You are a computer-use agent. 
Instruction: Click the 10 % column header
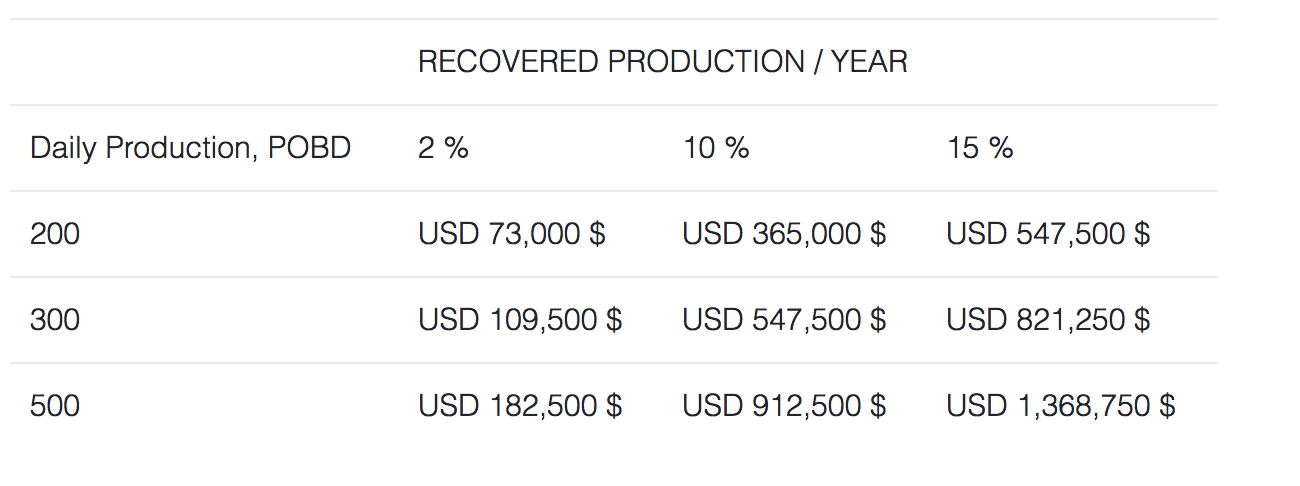tap(716, 148)
